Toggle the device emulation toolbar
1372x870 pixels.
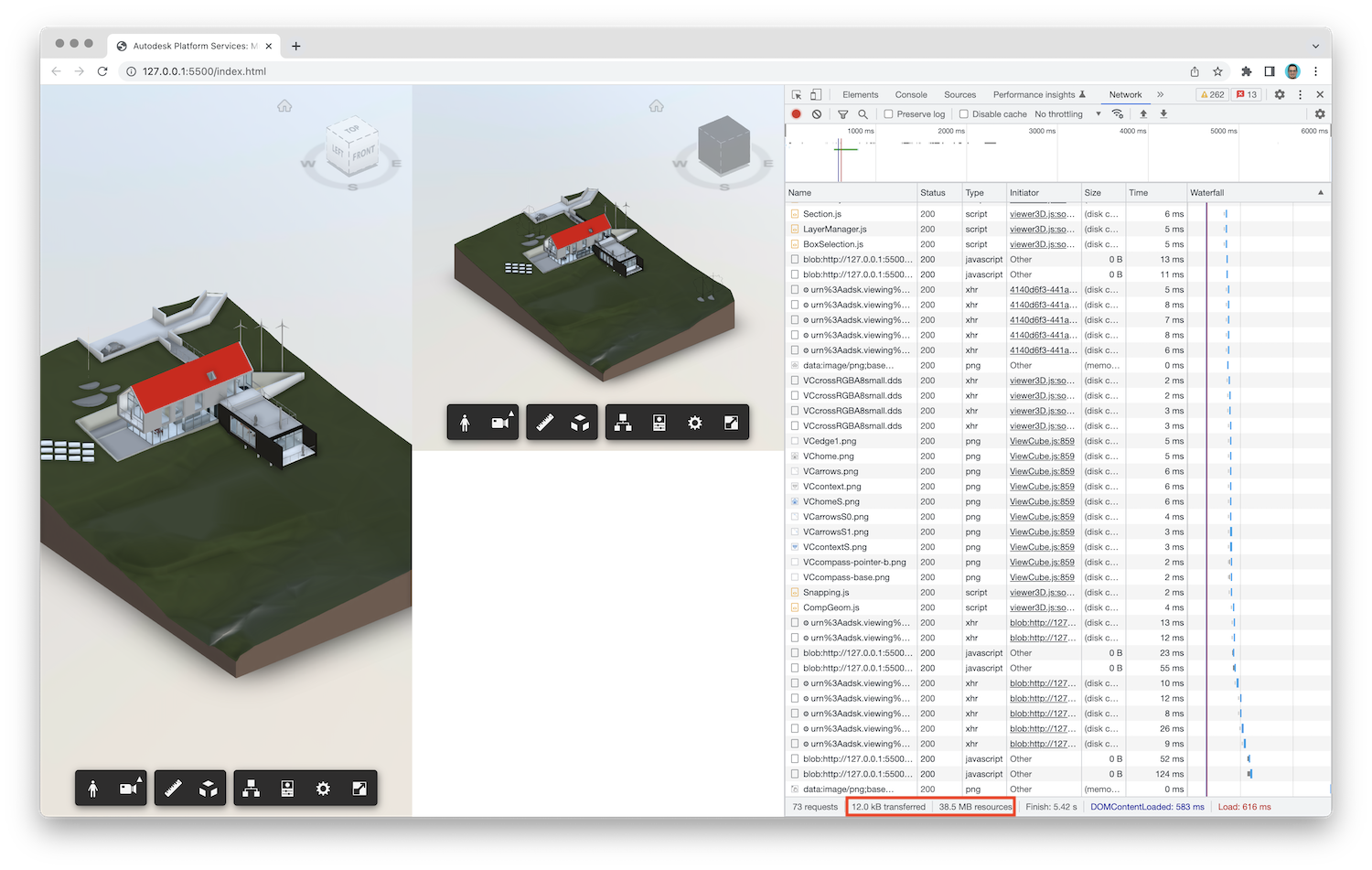(818, 94)
